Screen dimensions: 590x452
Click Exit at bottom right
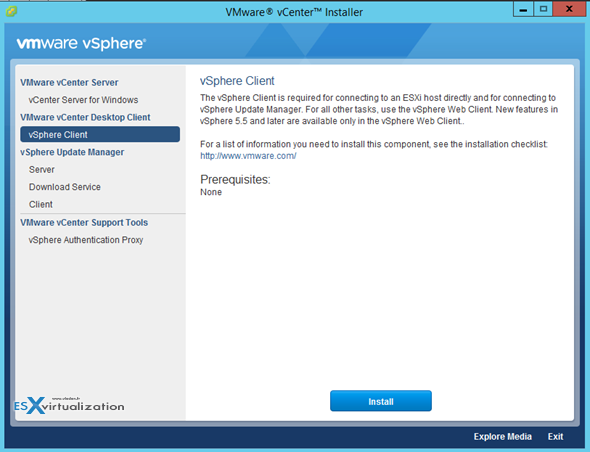pyautogui.click(x=555, y=436)
